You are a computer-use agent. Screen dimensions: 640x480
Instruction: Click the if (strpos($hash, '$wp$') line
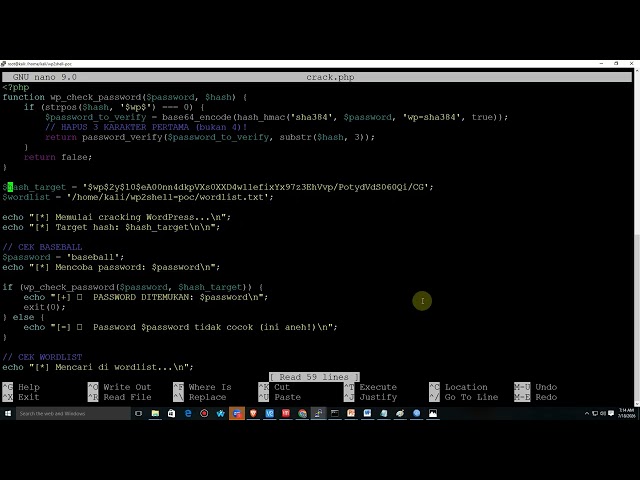tap(114, 107)
